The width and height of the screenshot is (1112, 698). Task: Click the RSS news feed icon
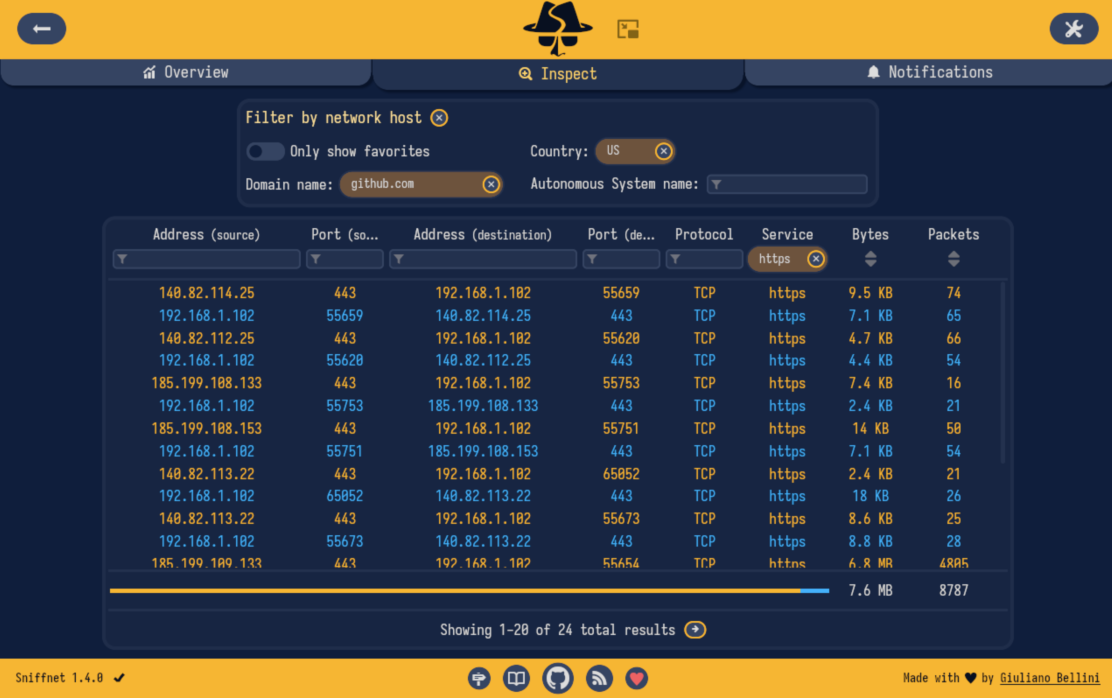[599, 678]
